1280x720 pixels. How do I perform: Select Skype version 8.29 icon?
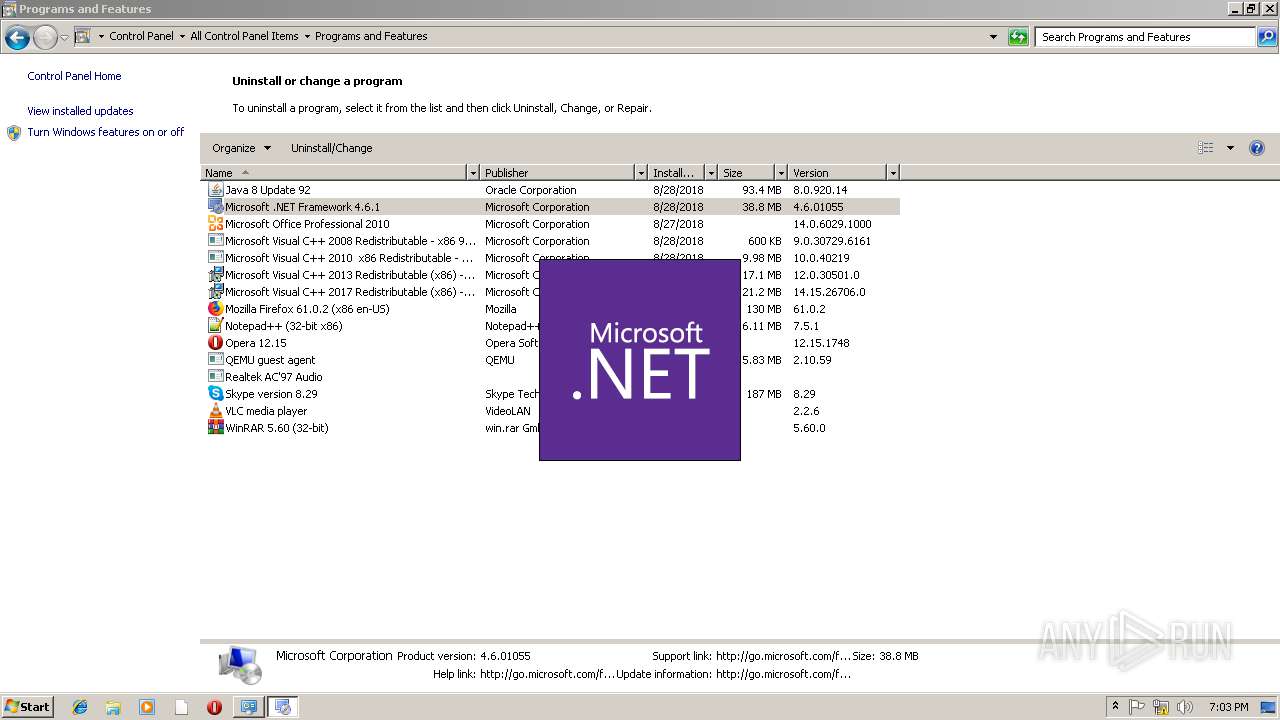[x=215, y=394]
